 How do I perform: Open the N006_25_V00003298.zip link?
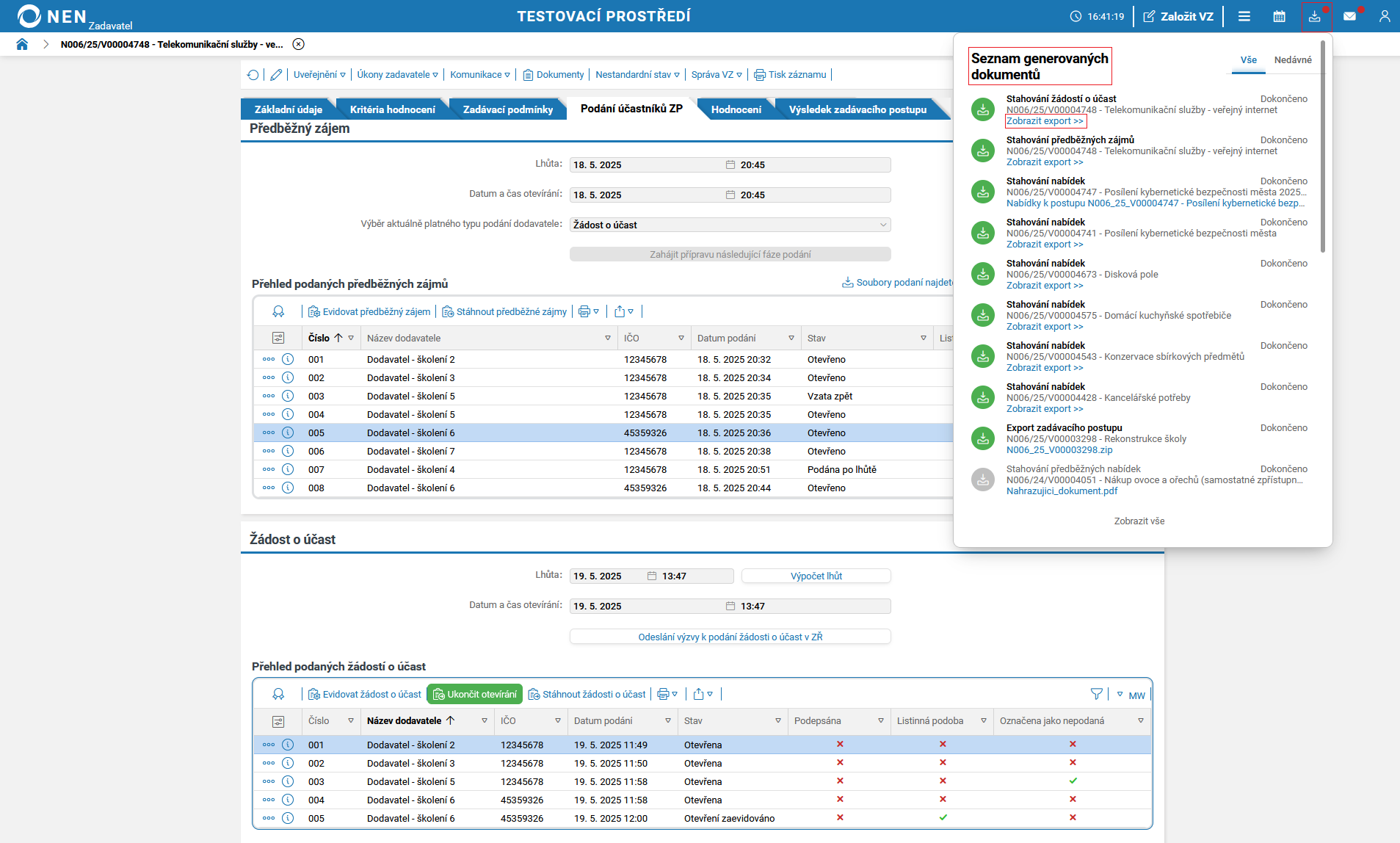point(1059,450)
